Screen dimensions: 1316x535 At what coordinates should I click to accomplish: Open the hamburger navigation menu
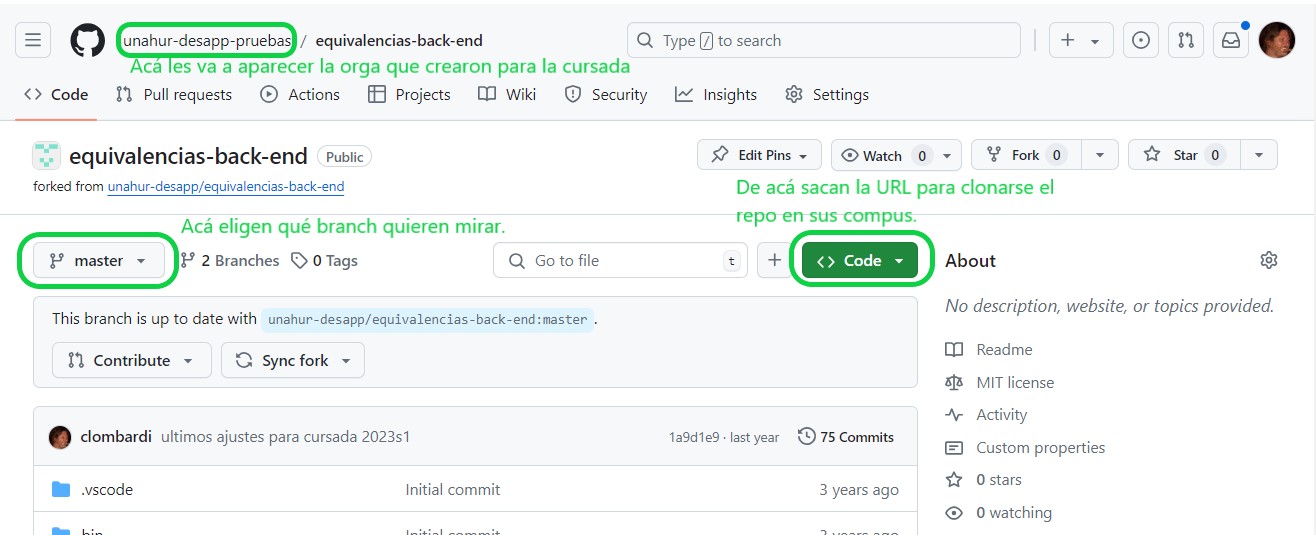33,41
